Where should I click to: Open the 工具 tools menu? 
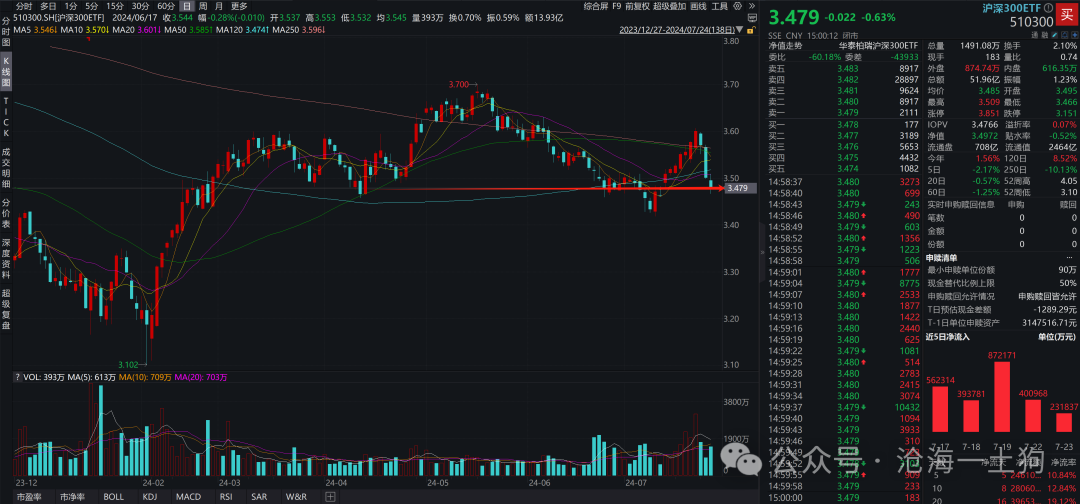(719, 6)
